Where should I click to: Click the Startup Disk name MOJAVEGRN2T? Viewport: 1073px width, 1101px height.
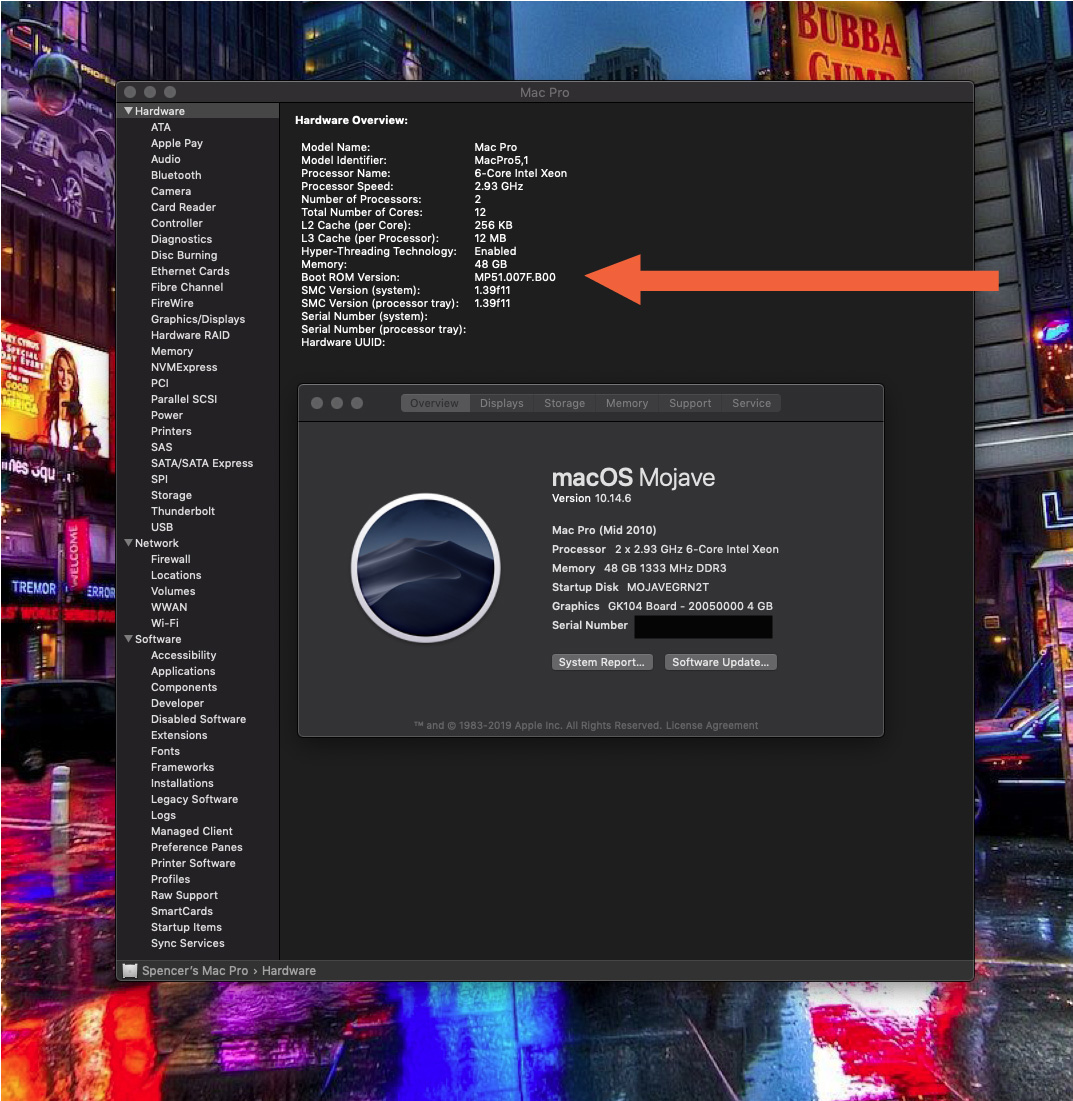pos(668,587)
